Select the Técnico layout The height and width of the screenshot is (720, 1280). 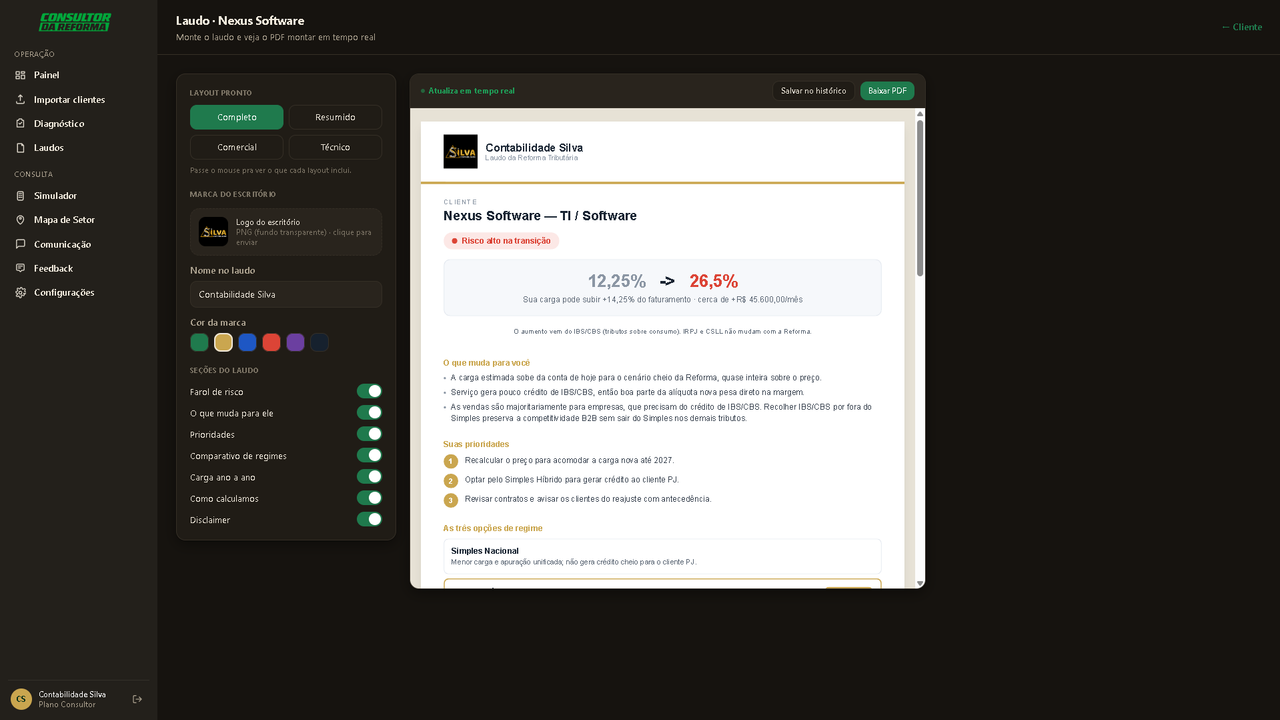[335, 147]
